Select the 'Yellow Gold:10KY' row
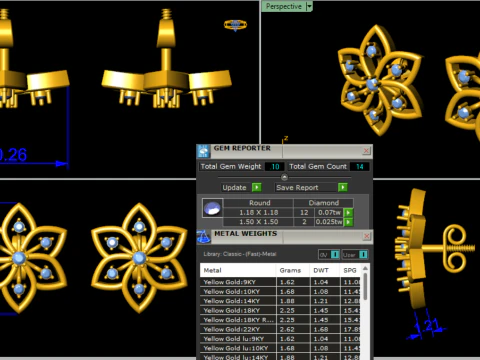Screen dimensions: 480x360 (280, 291)
